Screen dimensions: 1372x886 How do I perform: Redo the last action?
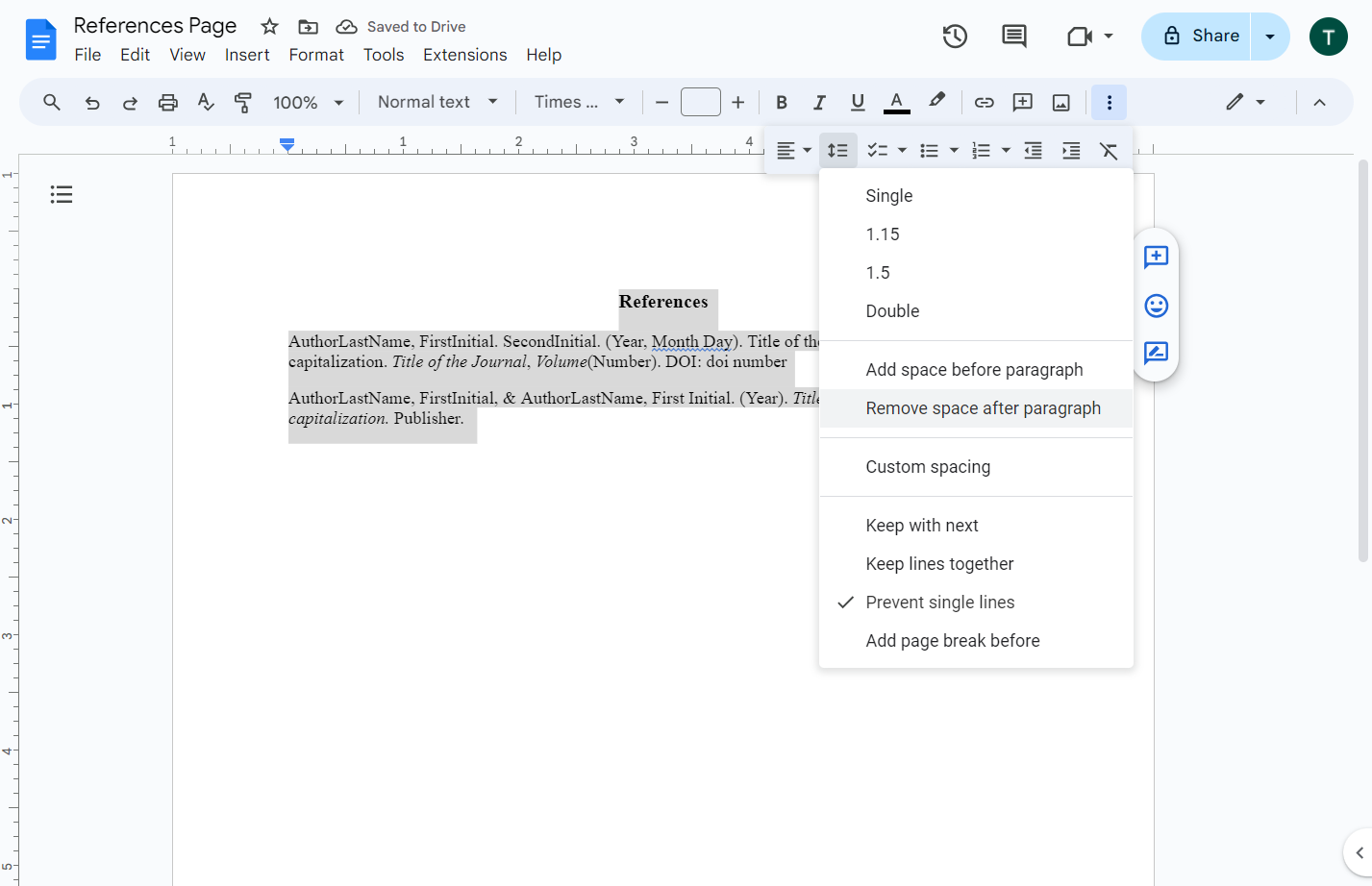130,102
